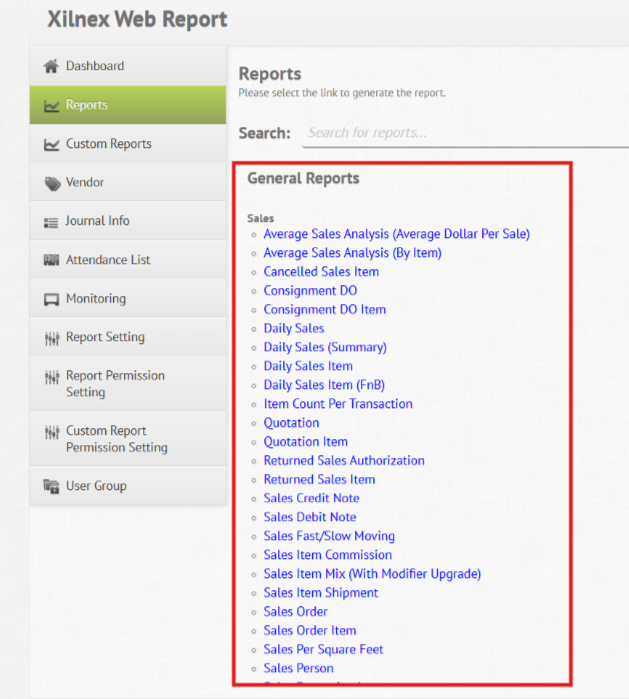Click the Report Setting sliders icon
This screenshot has width=629, height=699.
tap(51, 338)
